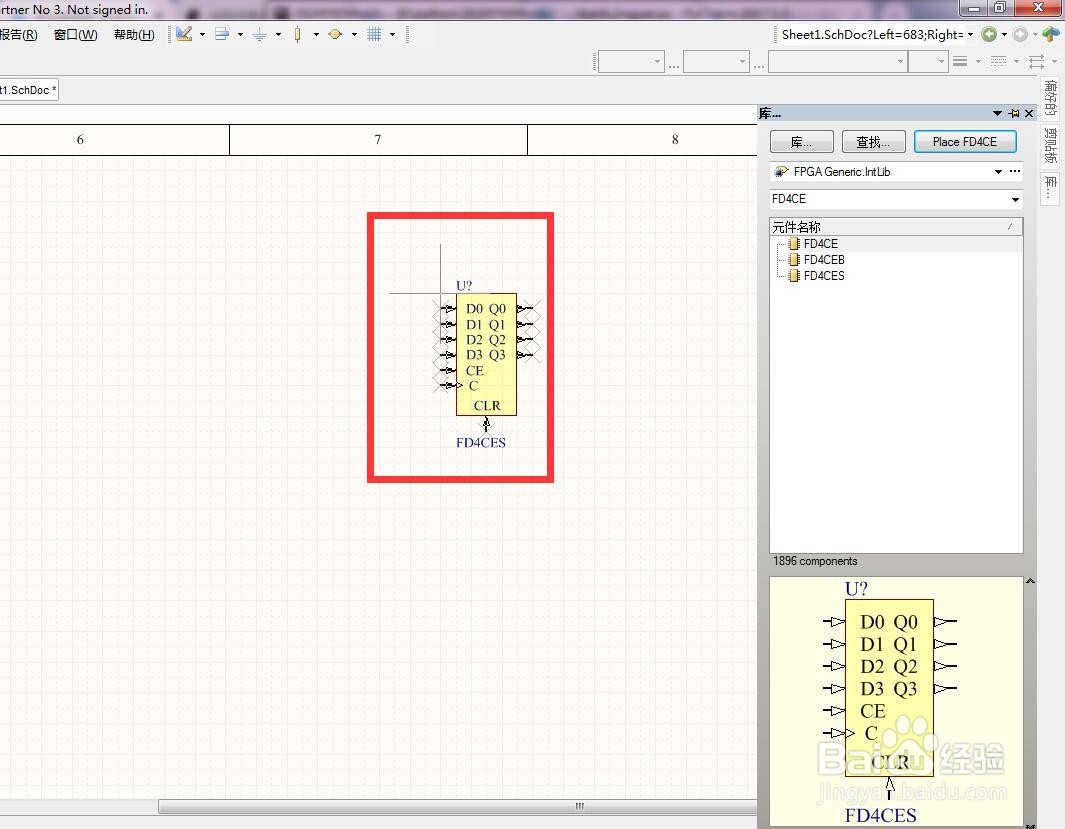Open the 剪贴板 side tab
Image resolution: width=1065 pixels, height=829 pixels.
[x=1050, y=145]
